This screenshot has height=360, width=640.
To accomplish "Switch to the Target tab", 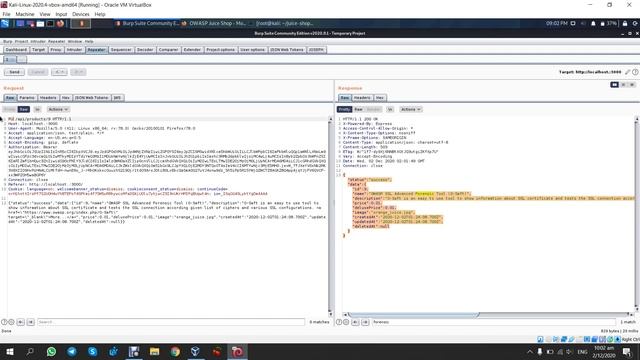I will coord(38,50).
